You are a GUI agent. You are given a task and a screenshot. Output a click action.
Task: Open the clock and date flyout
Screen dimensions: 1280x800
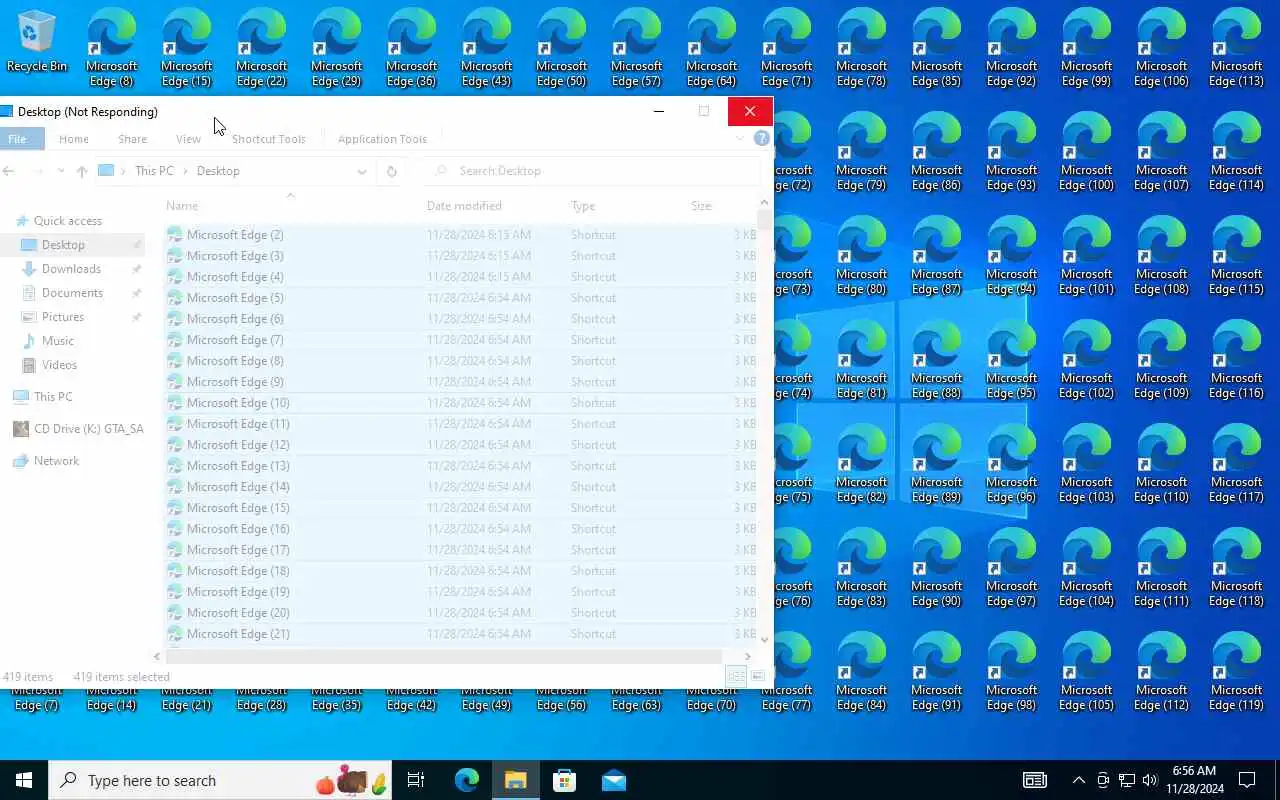1194,780
